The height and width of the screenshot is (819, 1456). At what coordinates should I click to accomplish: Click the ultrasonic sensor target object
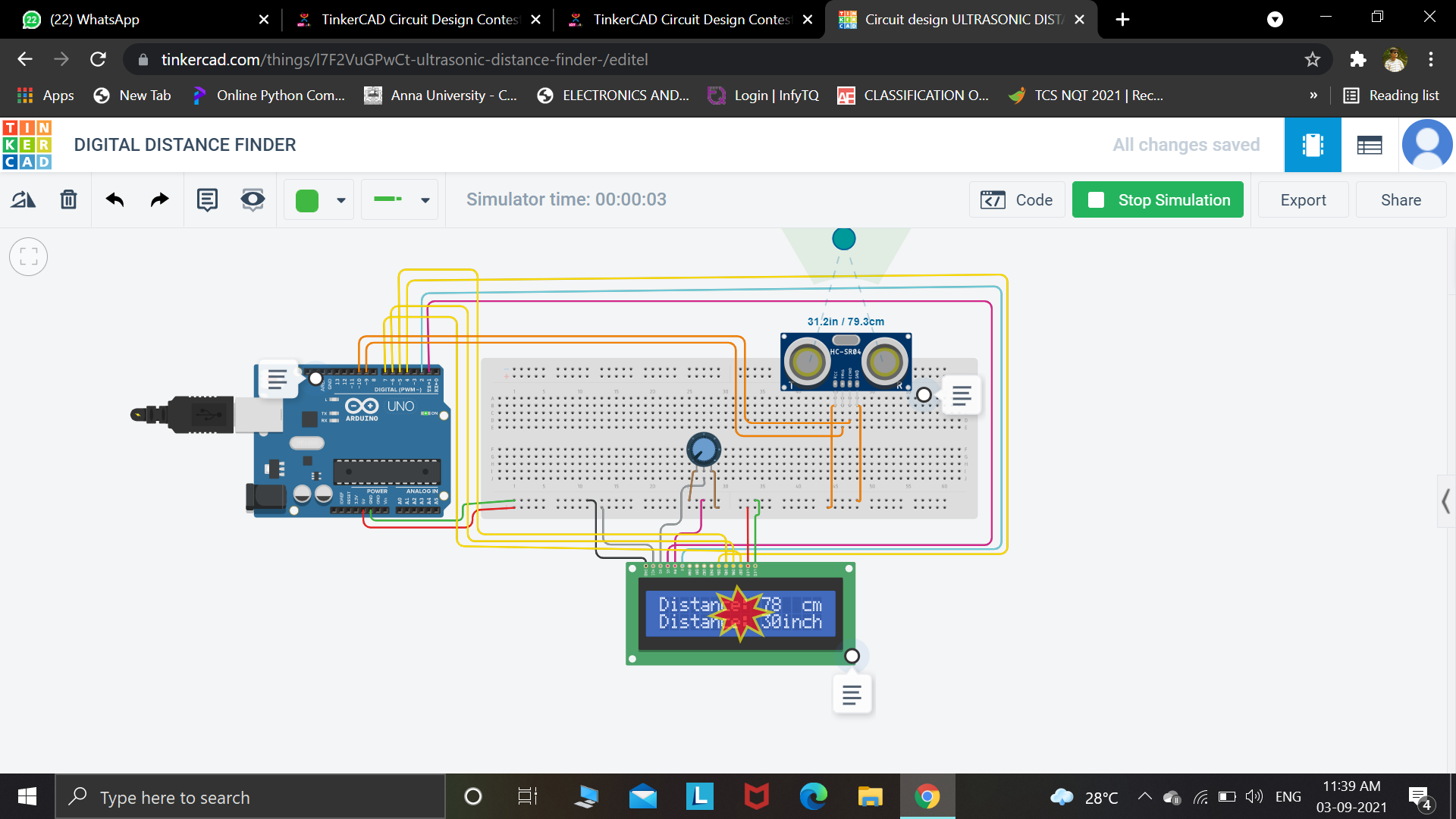(844, 239)
